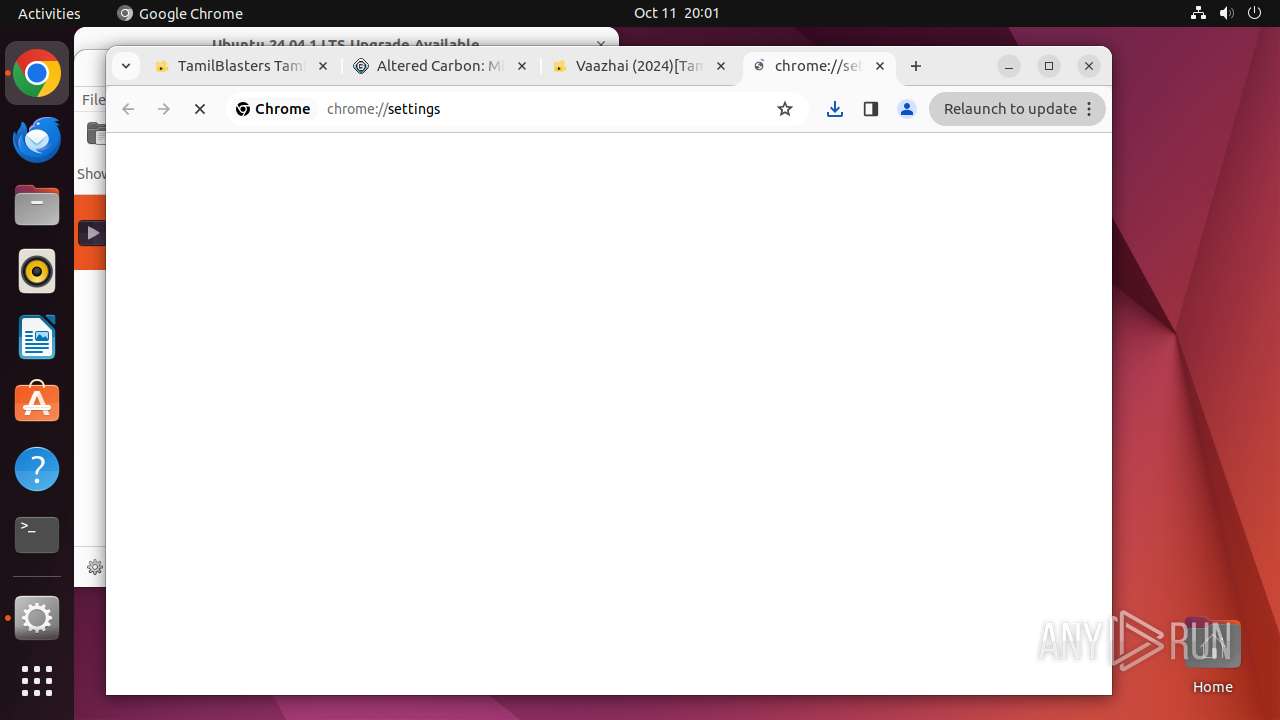Switch to the Altered Carbon tab
Viewport: 1280px width, 720px height.
pyautogui.click(x=440, y=66)
